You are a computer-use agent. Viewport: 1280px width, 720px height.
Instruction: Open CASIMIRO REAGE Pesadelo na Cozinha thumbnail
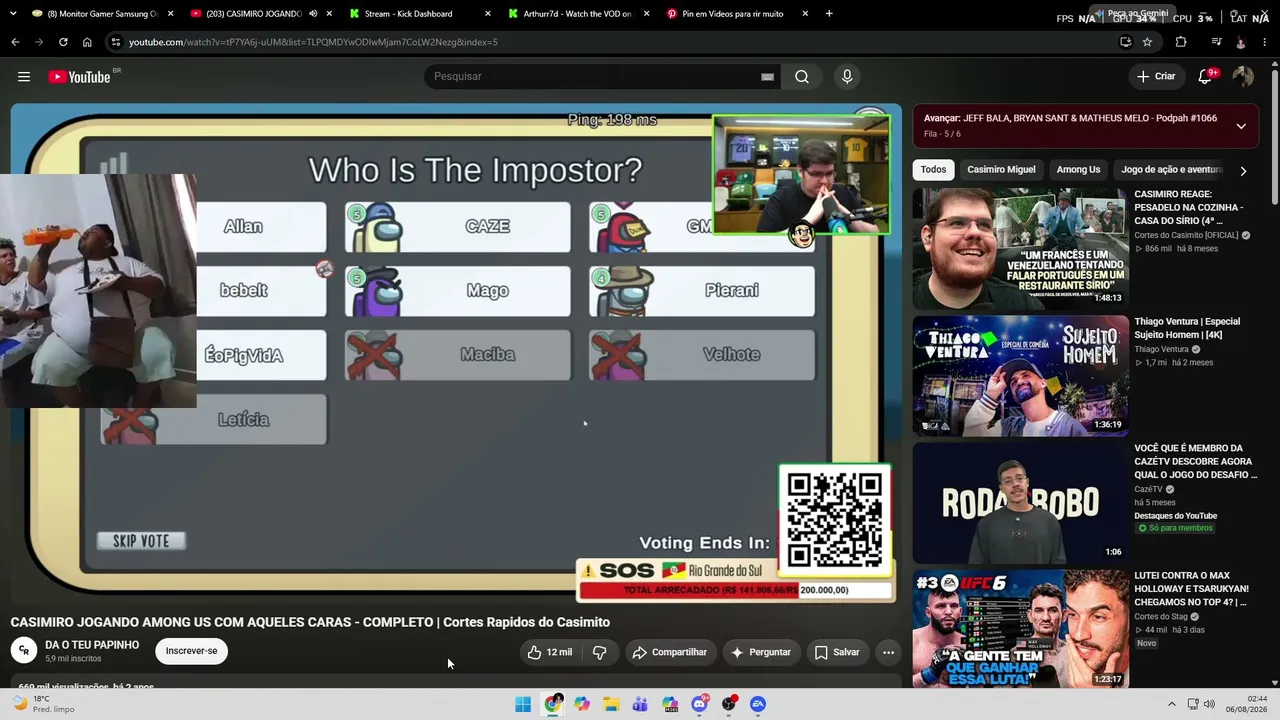1020,249
